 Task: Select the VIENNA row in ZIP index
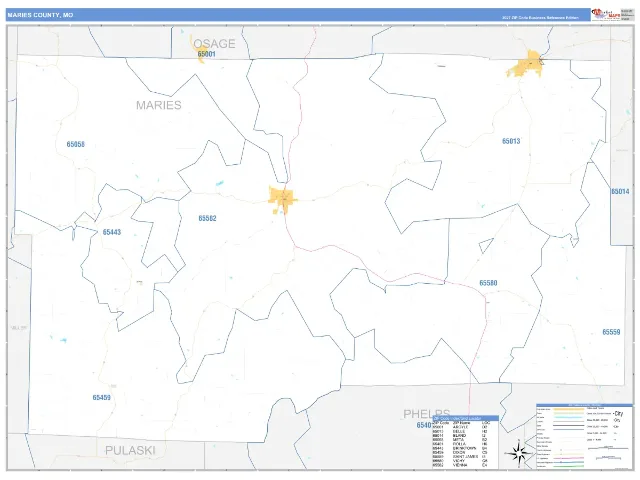pos(460,465)
